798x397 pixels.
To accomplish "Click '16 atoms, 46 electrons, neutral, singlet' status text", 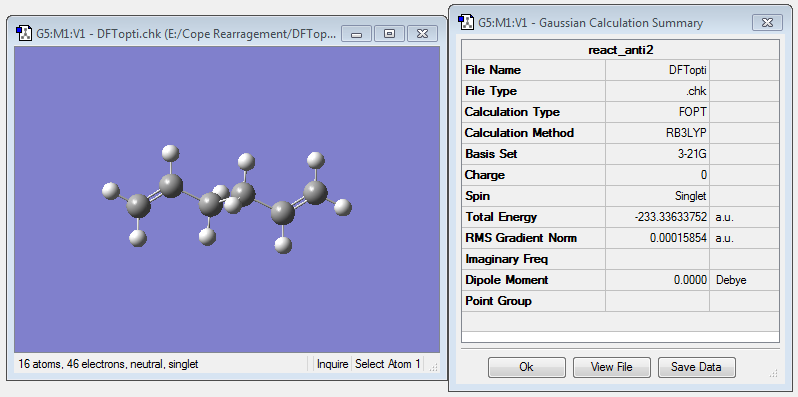I will click(108, 364).
